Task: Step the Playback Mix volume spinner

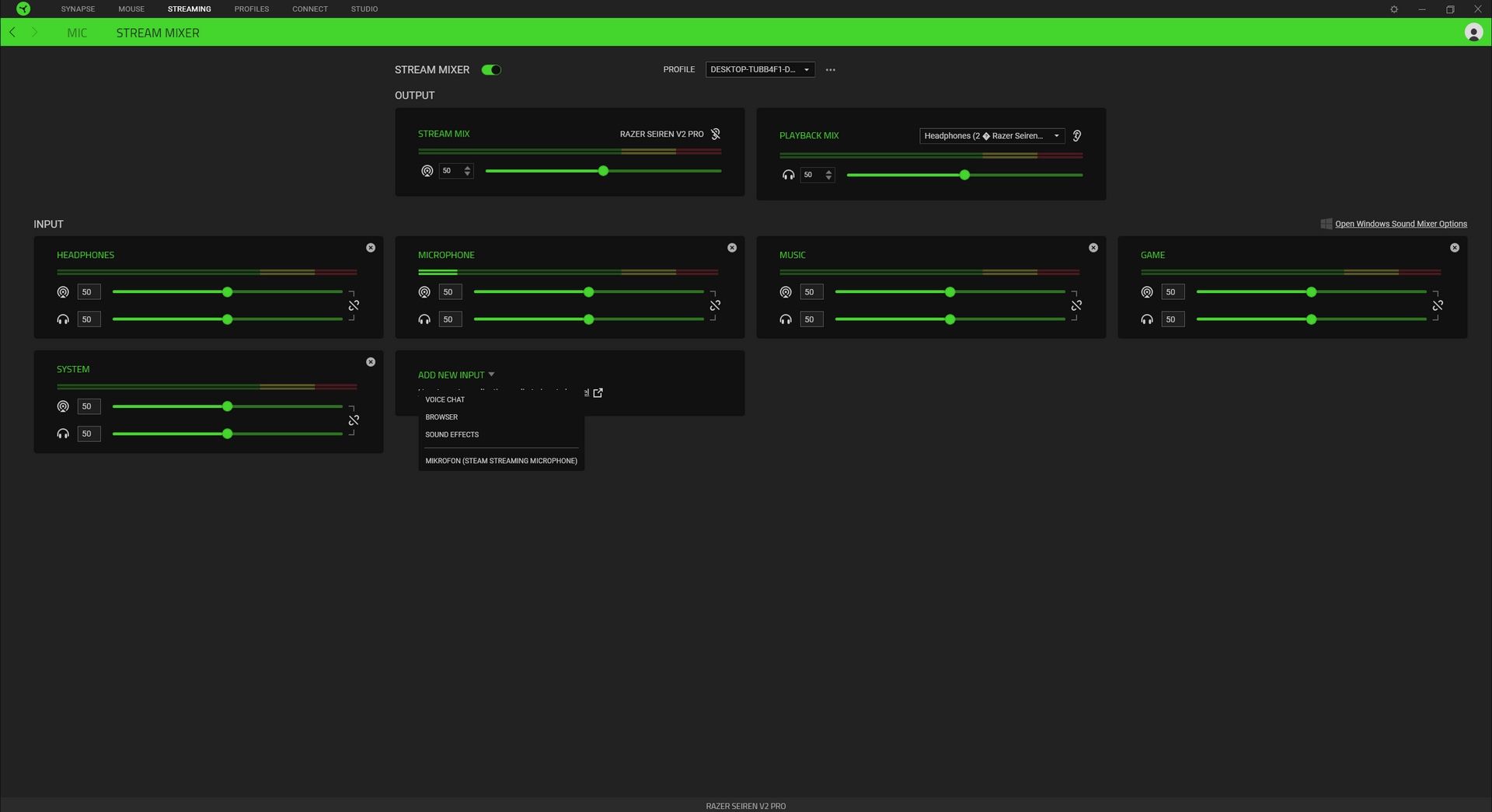Action: coord(828,175)
